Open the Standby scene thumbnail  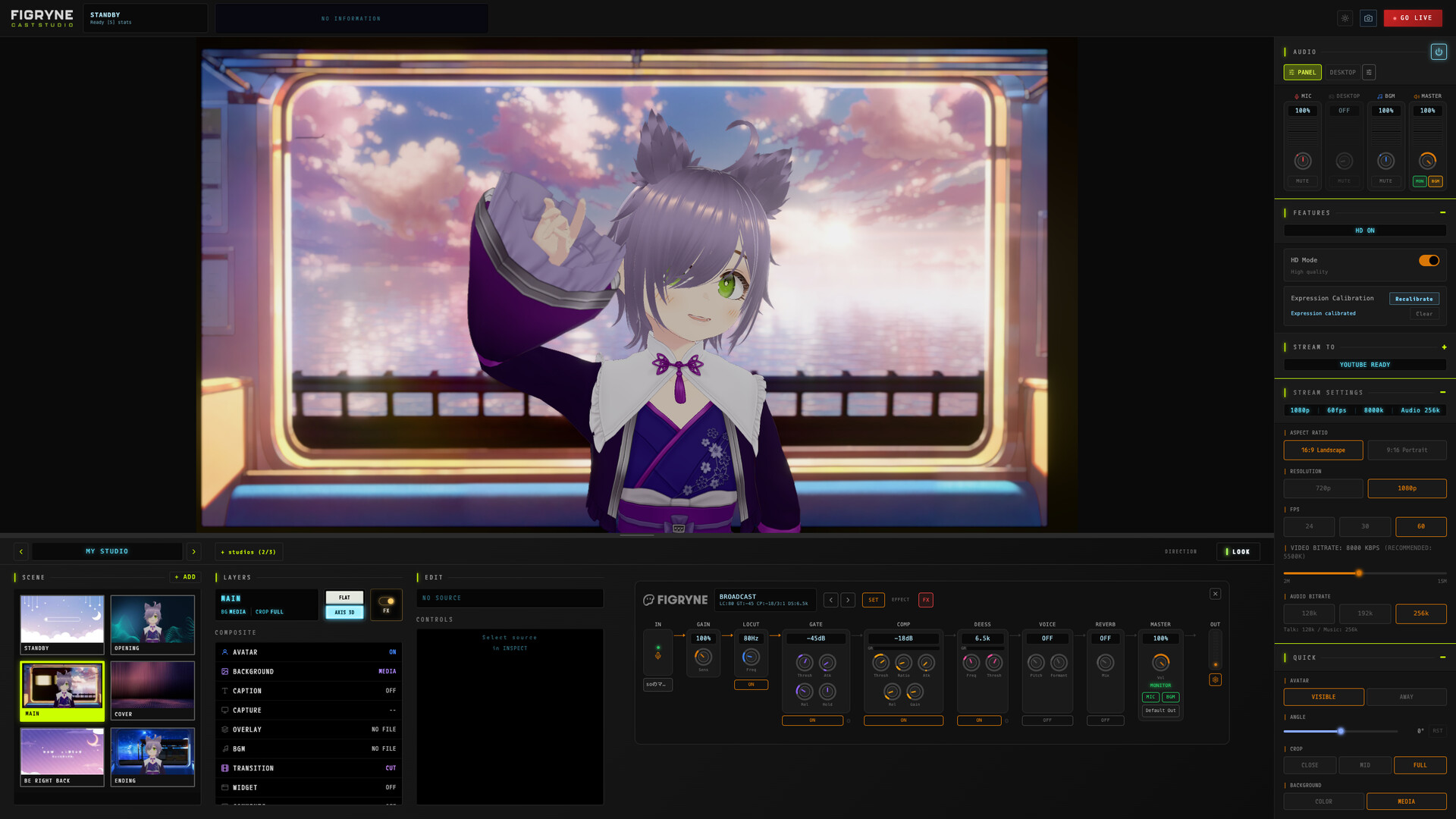point(62,625)
